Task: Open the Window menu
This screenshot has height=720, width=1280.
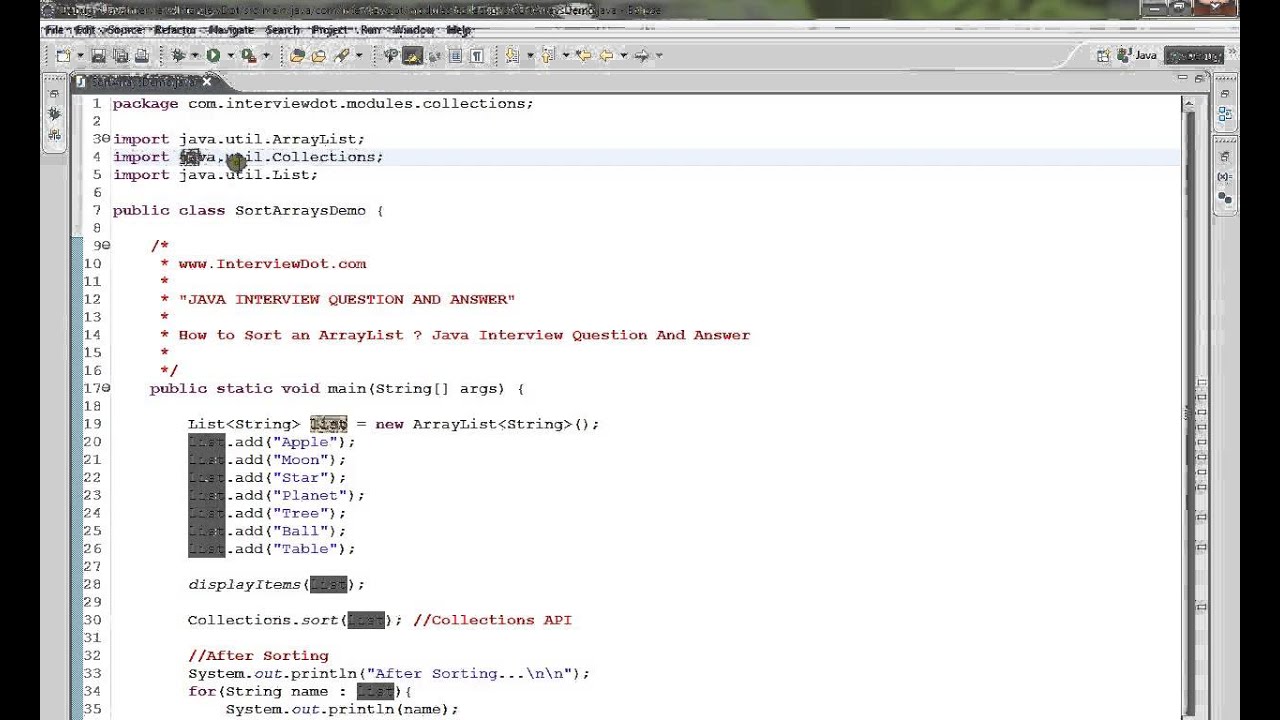Action: coord(414,30)
